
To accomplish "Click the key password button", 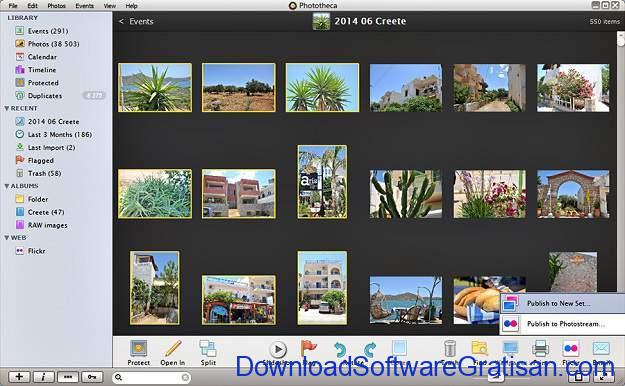I will (92, 377).
